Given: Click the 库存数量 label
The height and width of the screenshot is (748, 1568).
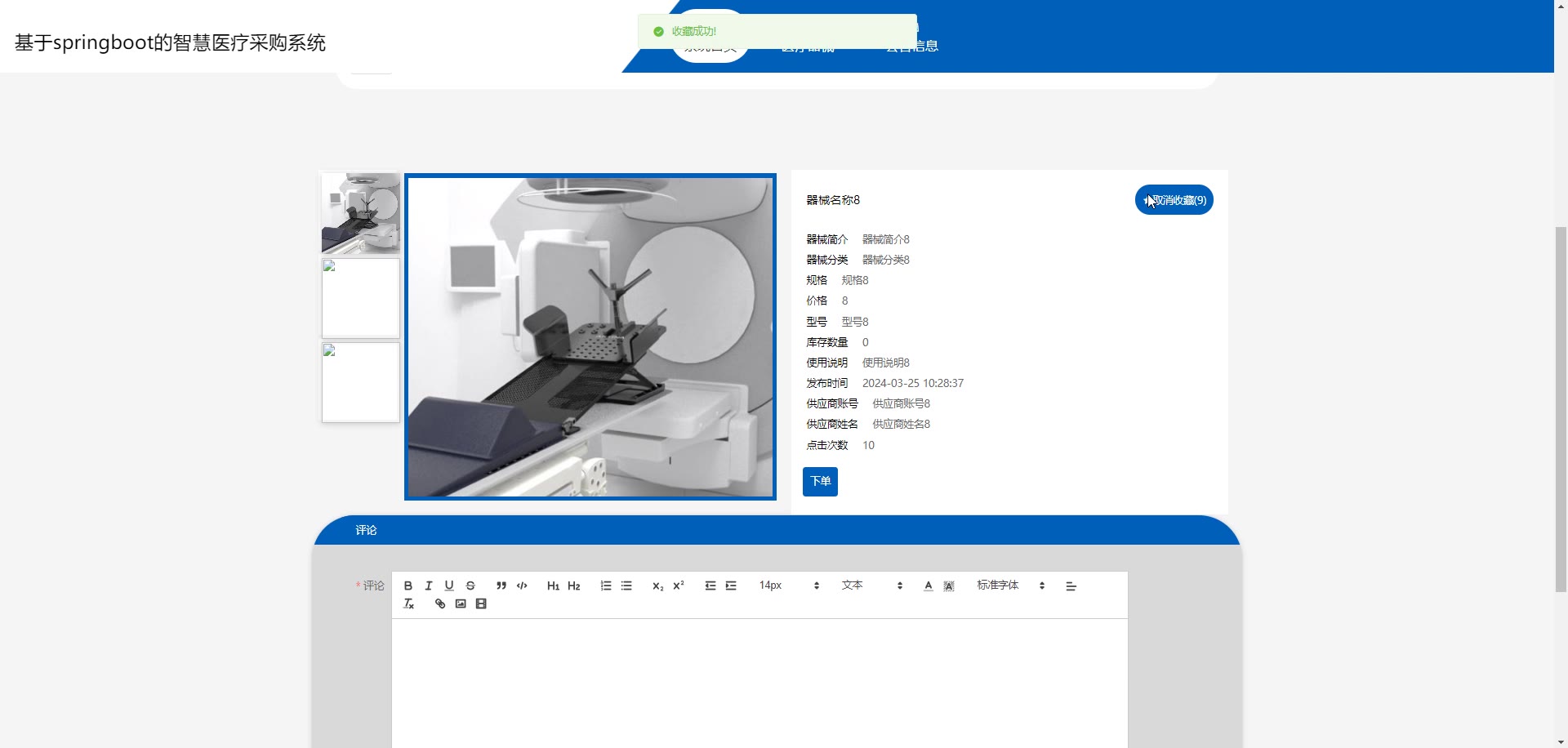Looking at the screenshot, I should coord(827,342).
